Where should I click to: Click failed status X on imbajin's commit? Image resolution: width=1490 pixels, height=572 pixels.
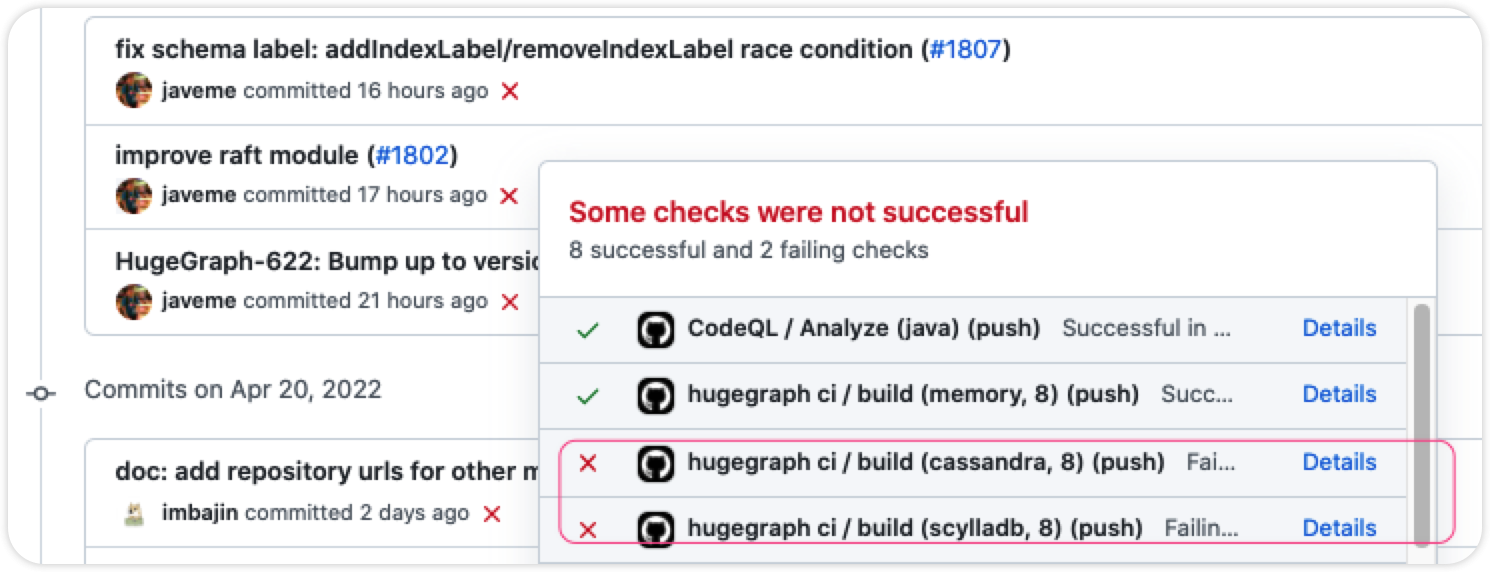coord(492,514)
